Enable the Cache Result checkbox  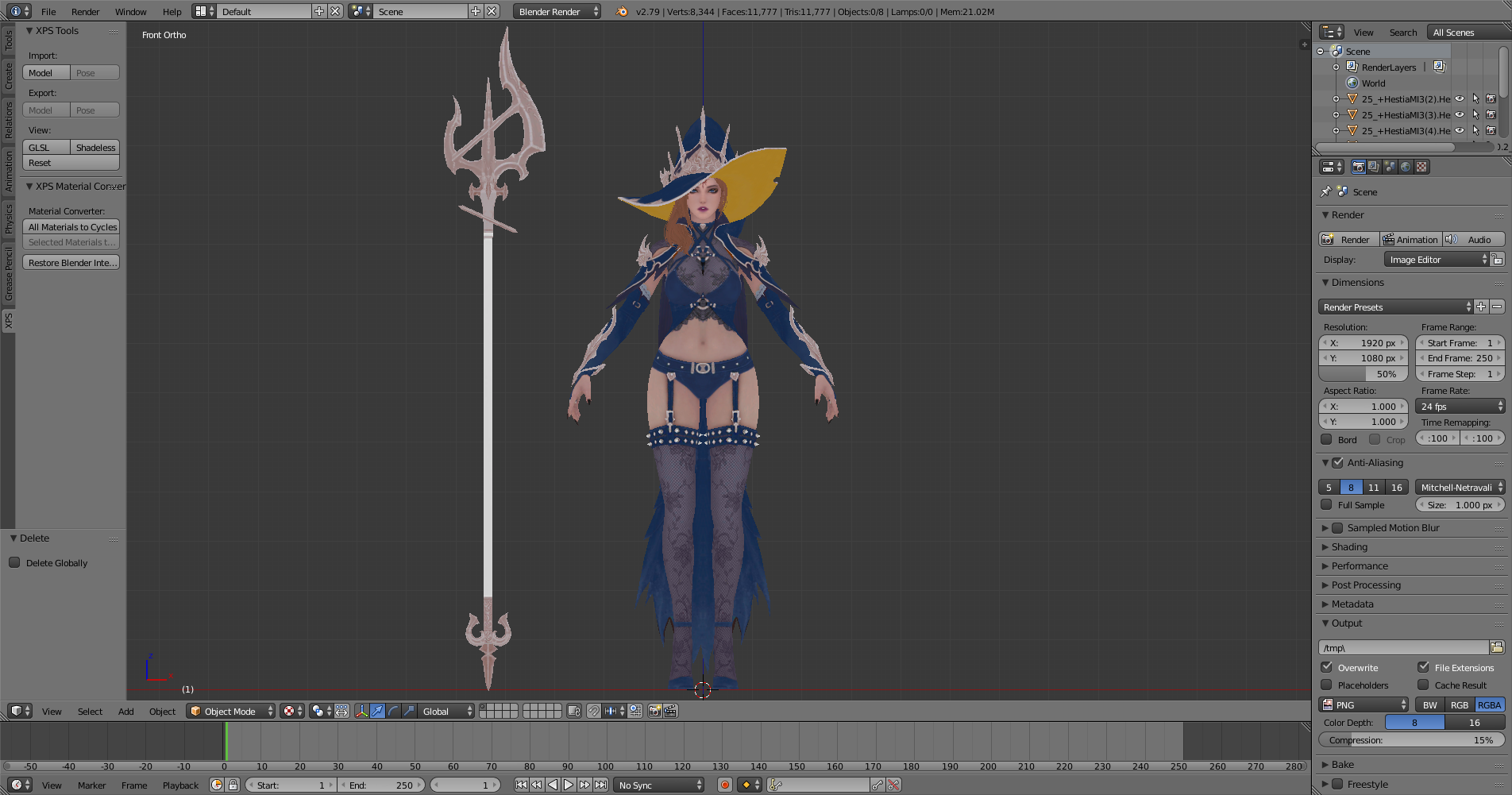[1423, 685]
